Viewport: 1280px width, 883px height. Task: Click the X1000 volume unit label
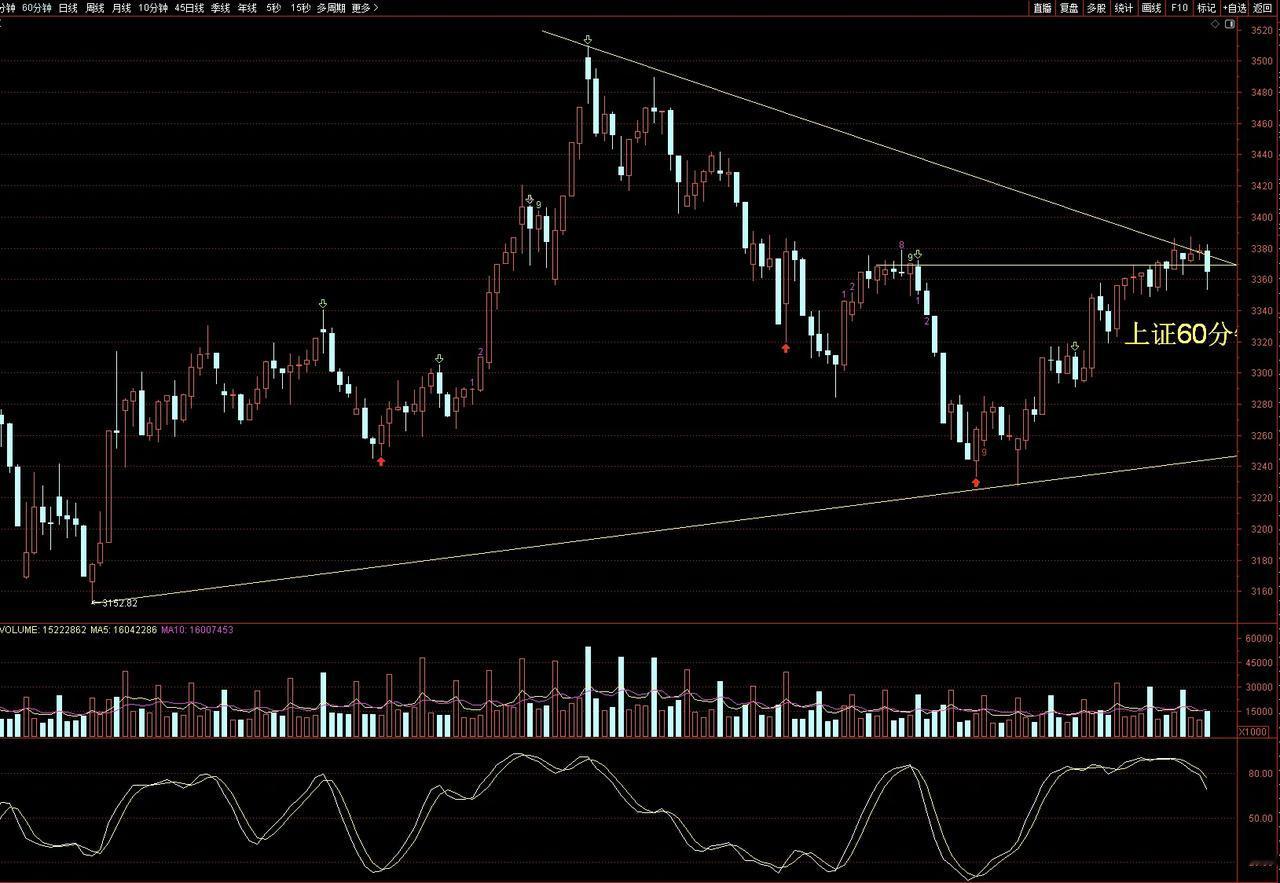[x=1253, y=732]
